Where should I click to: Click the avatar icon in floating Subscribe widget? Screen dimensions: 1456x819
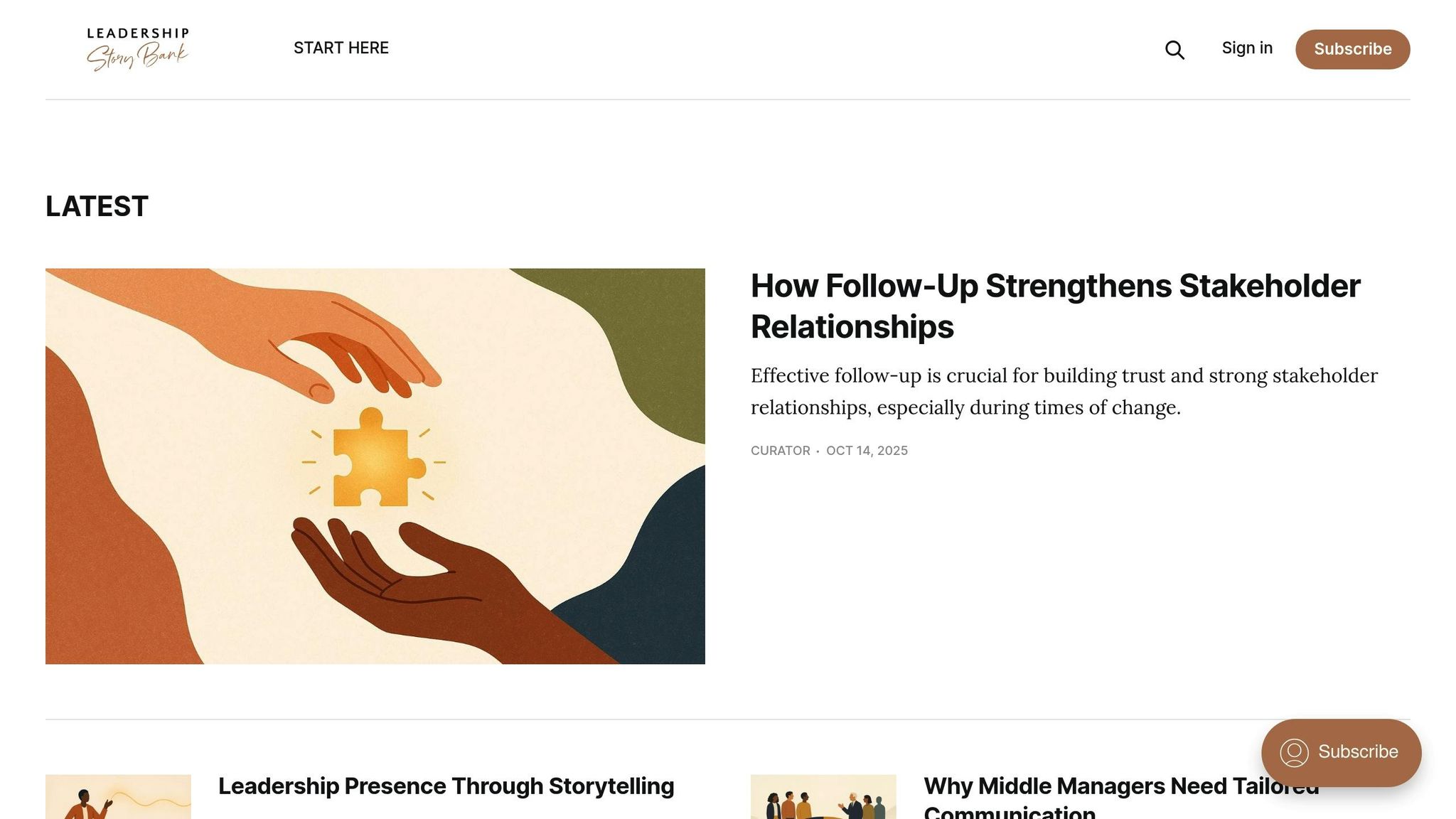(1294, 752)
